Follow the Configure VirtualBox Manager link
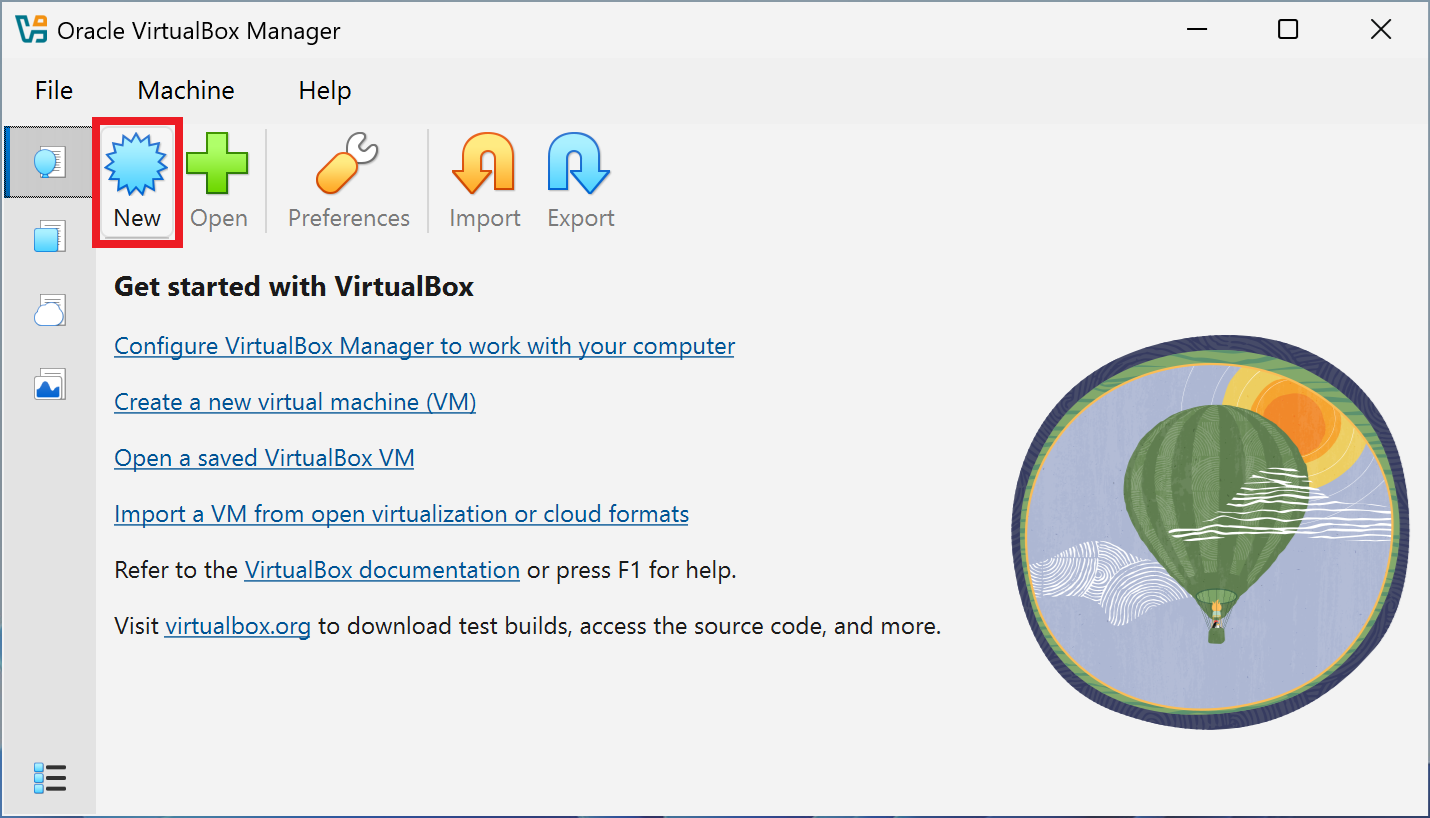The image size is (1430, 818). click(424, 345)
